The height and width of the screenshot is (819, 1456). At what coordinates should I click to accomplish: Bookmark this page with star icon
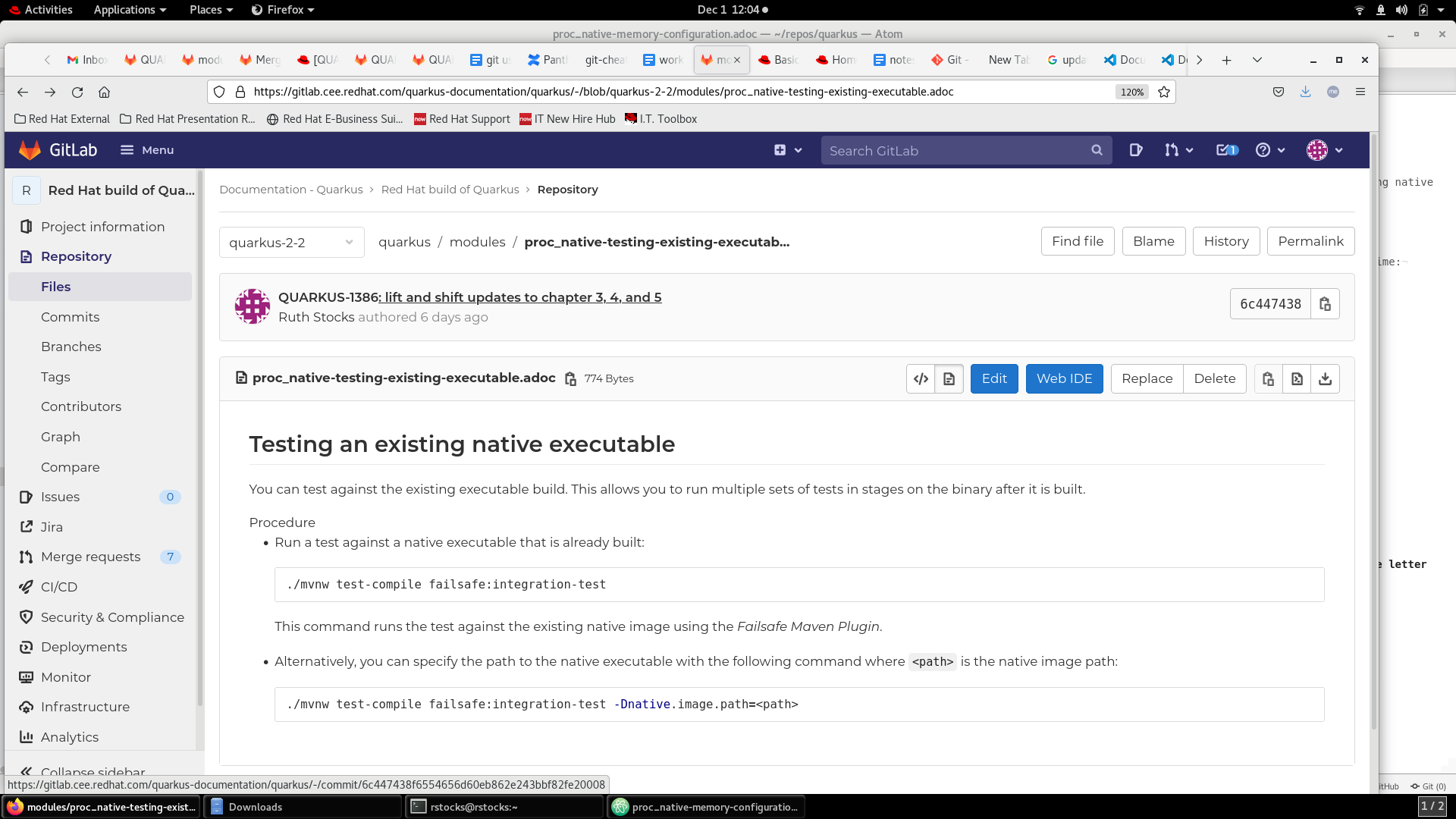(1164, 92)
